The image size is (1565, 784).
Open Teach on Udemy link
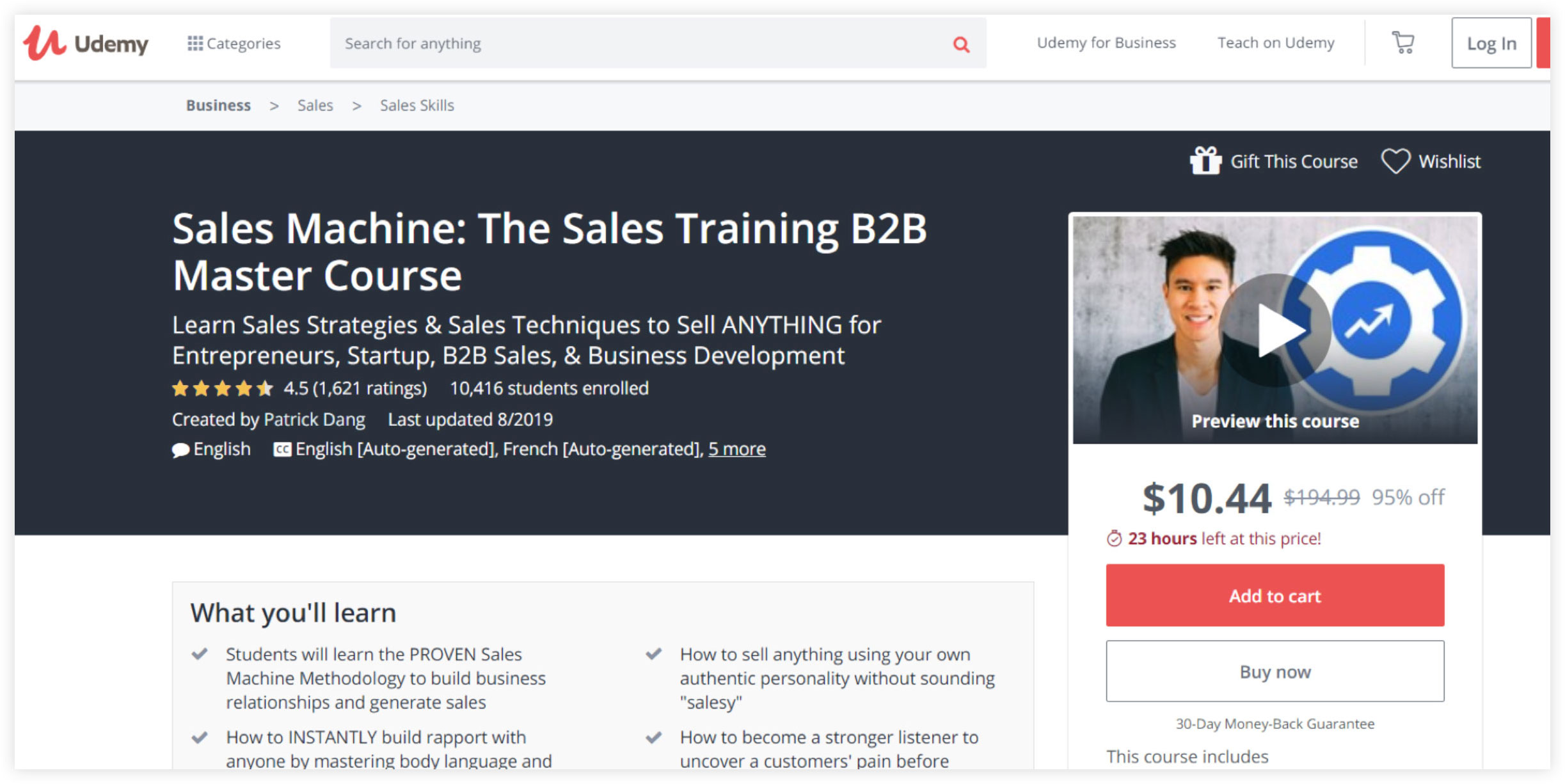click(1276, 43)
